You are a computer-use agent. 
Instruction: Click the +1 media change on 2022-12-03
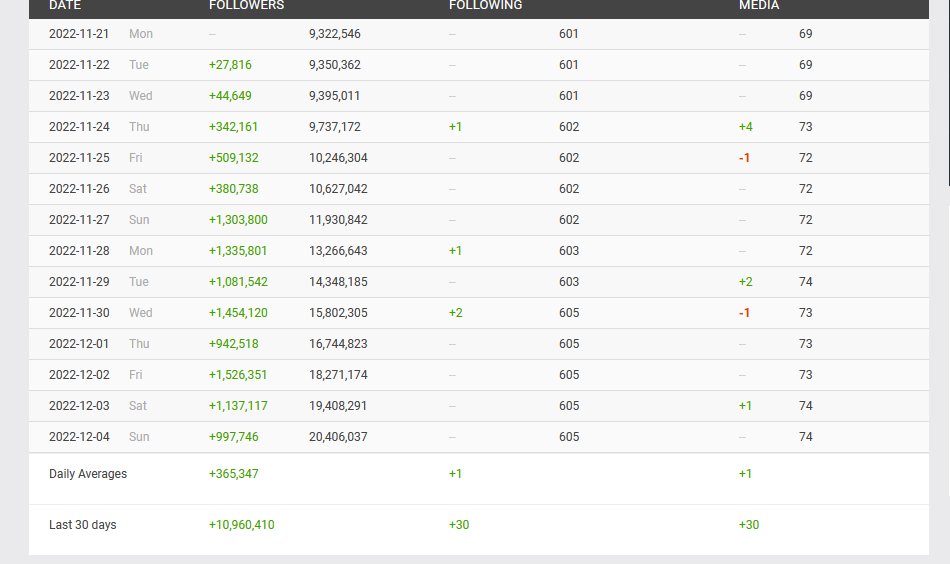tap(745, 406)
